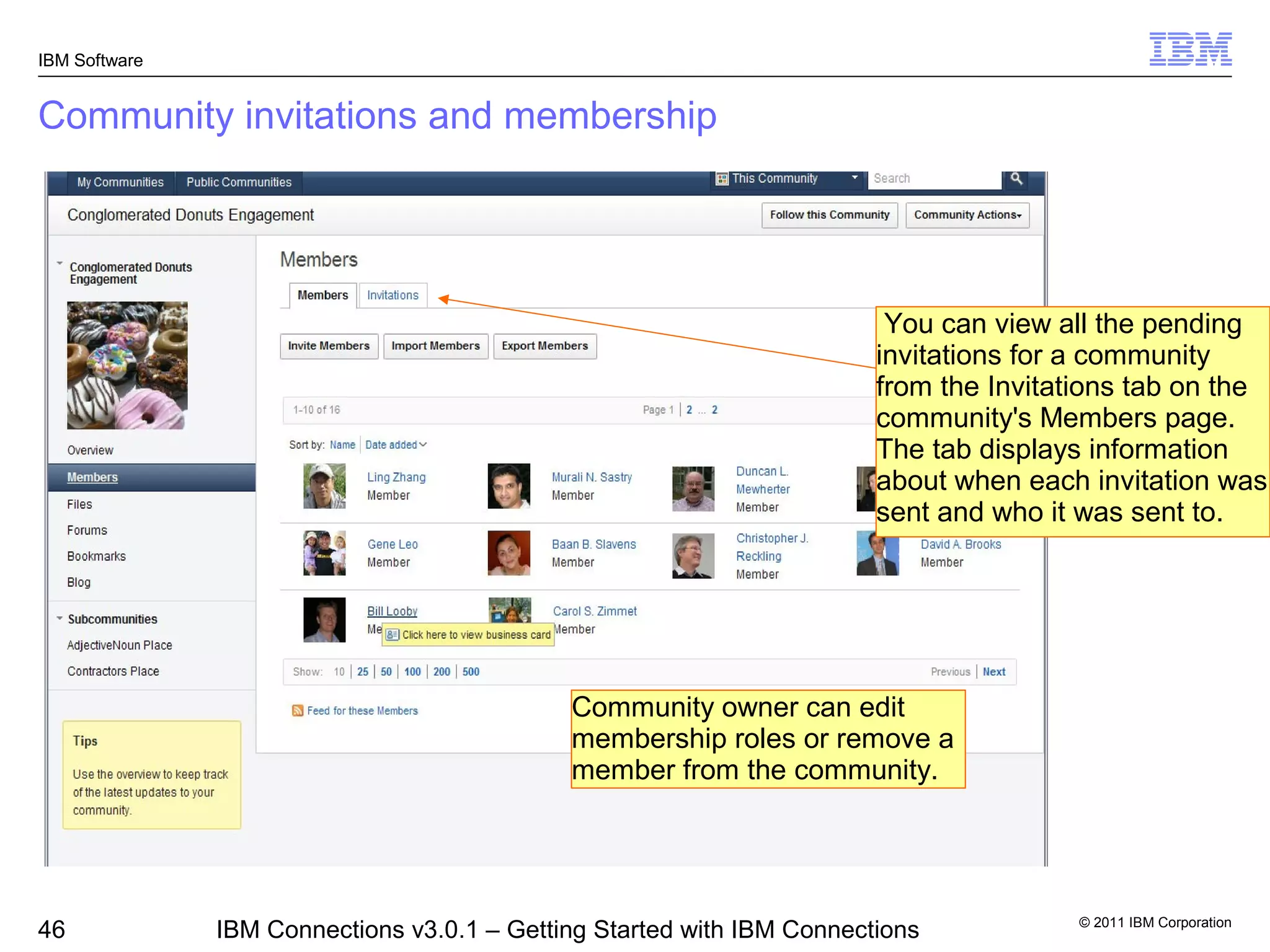Click Bill Looby's profile photo
The width and height of the screenshot is (1270, 952).
pos(324,620)
